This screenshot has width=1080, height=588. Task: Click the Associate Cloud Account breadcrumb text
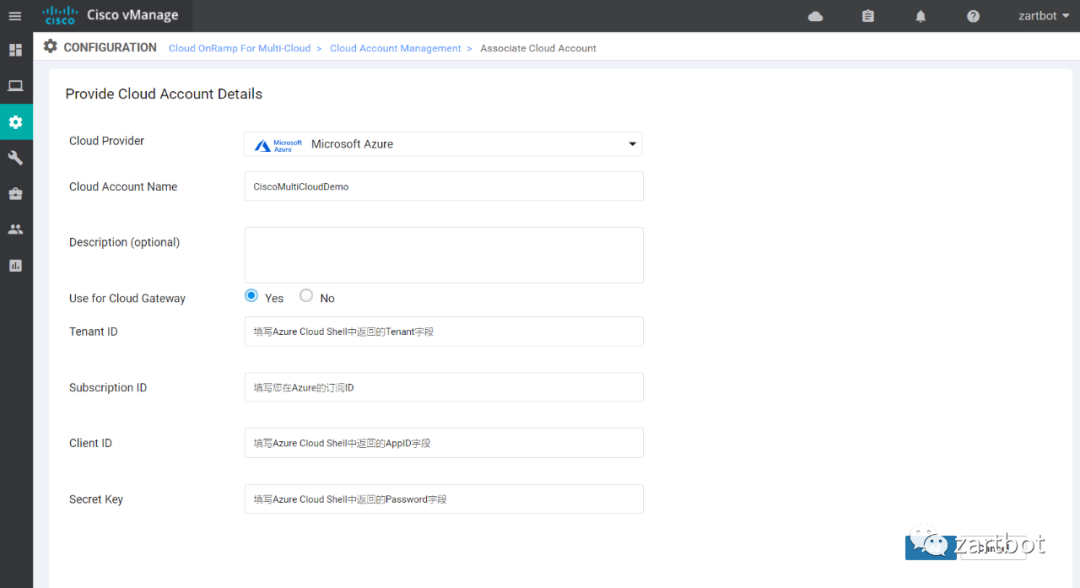538,48
